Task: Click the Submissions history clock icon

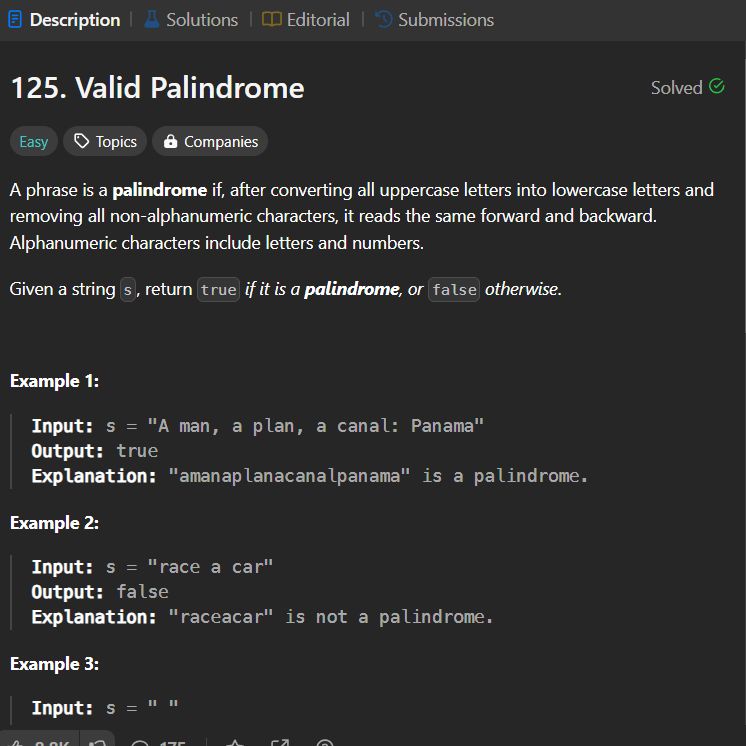Action: 383,20
